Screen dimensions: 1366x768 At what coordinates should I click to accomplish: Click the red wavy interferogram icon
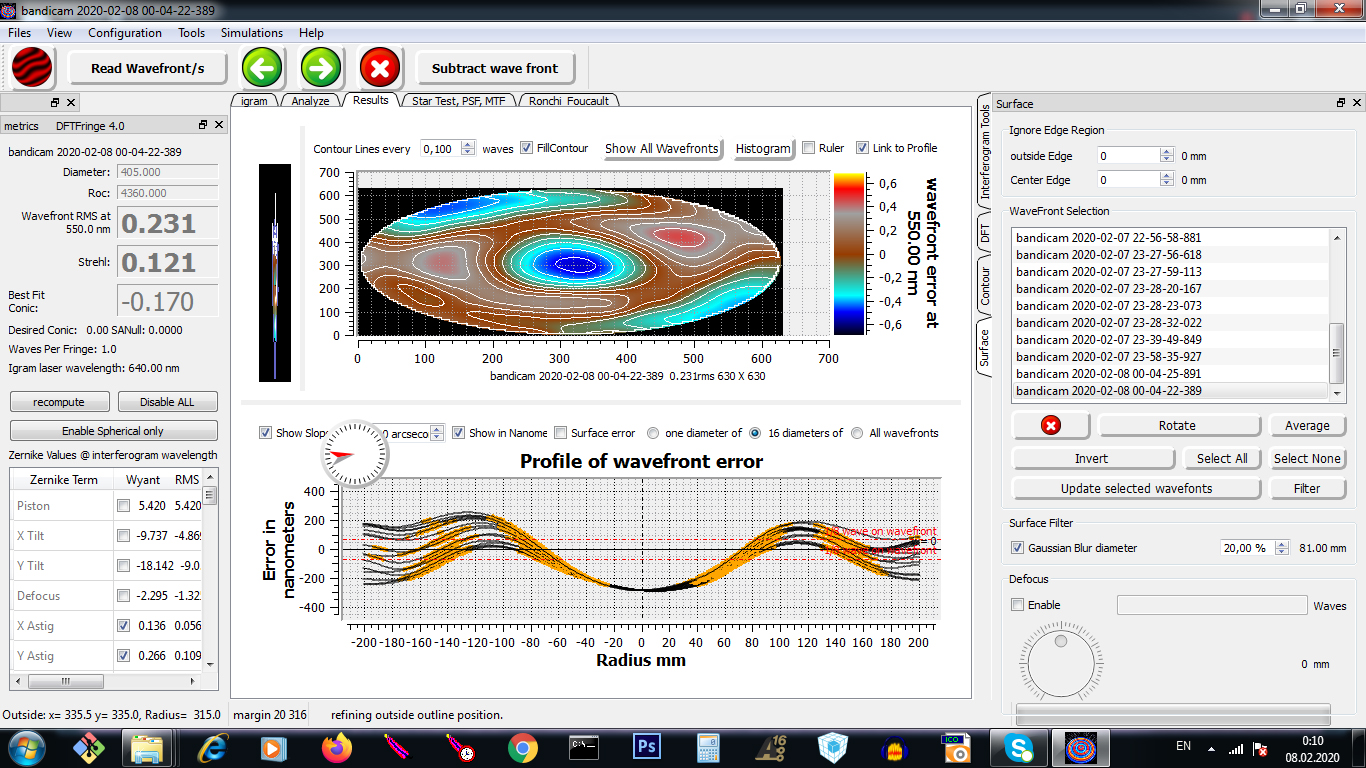click(31, 68)
